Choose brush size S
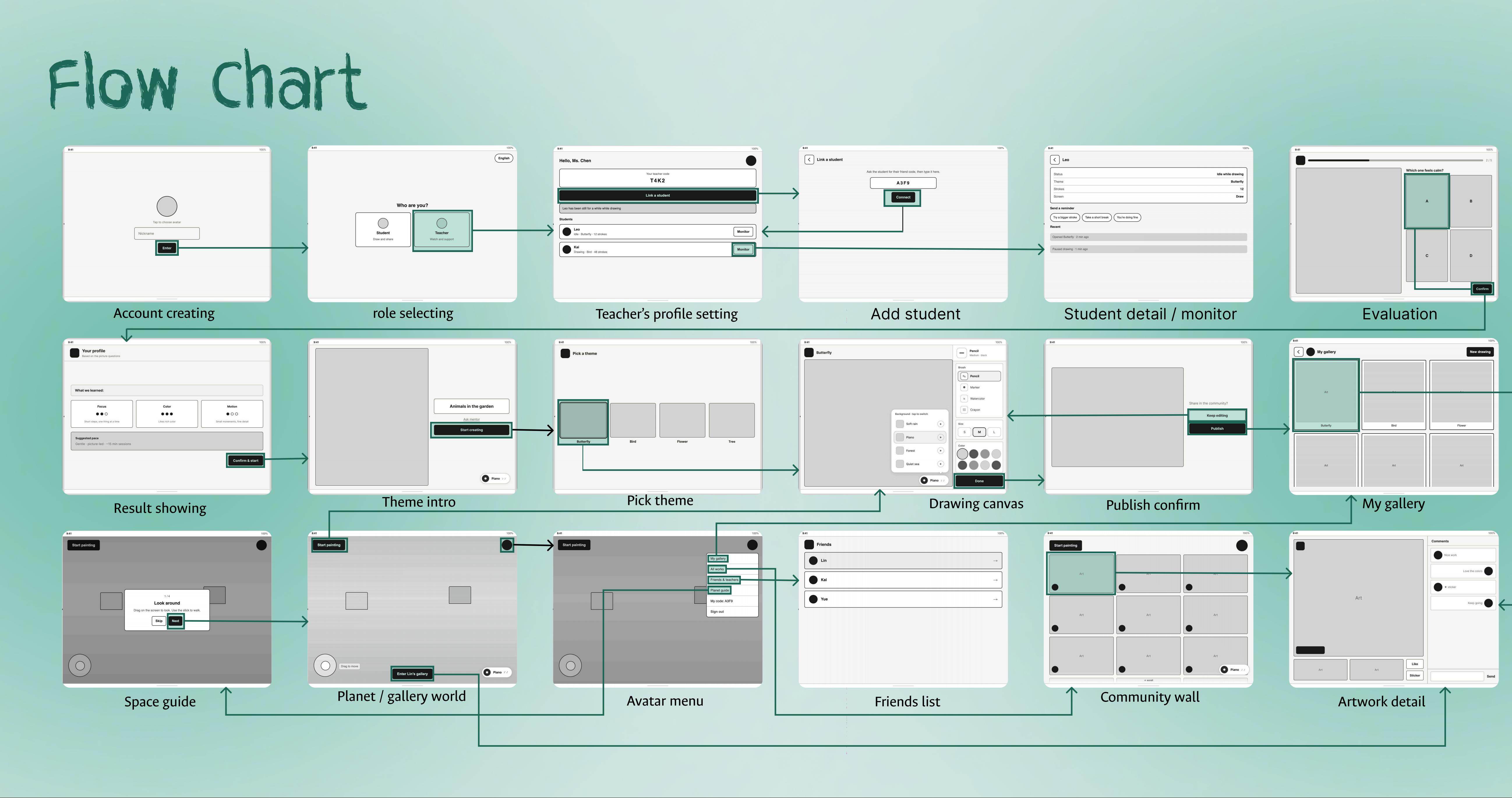 tap(965, 432)
